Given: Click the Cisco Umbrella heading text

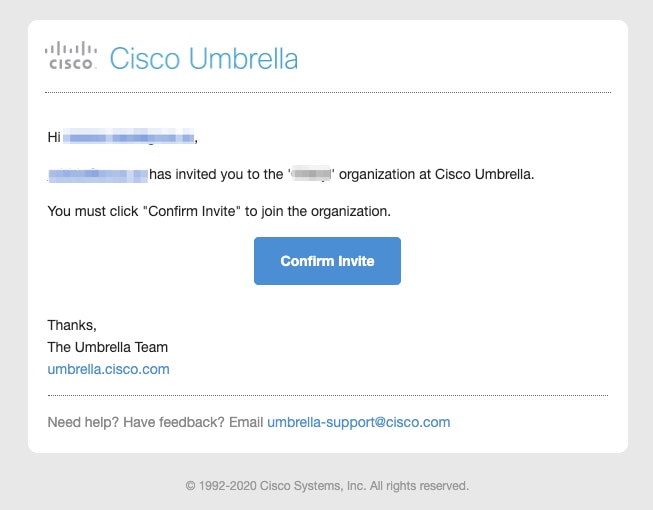Looking at the screenshot, I should [204, 58].
